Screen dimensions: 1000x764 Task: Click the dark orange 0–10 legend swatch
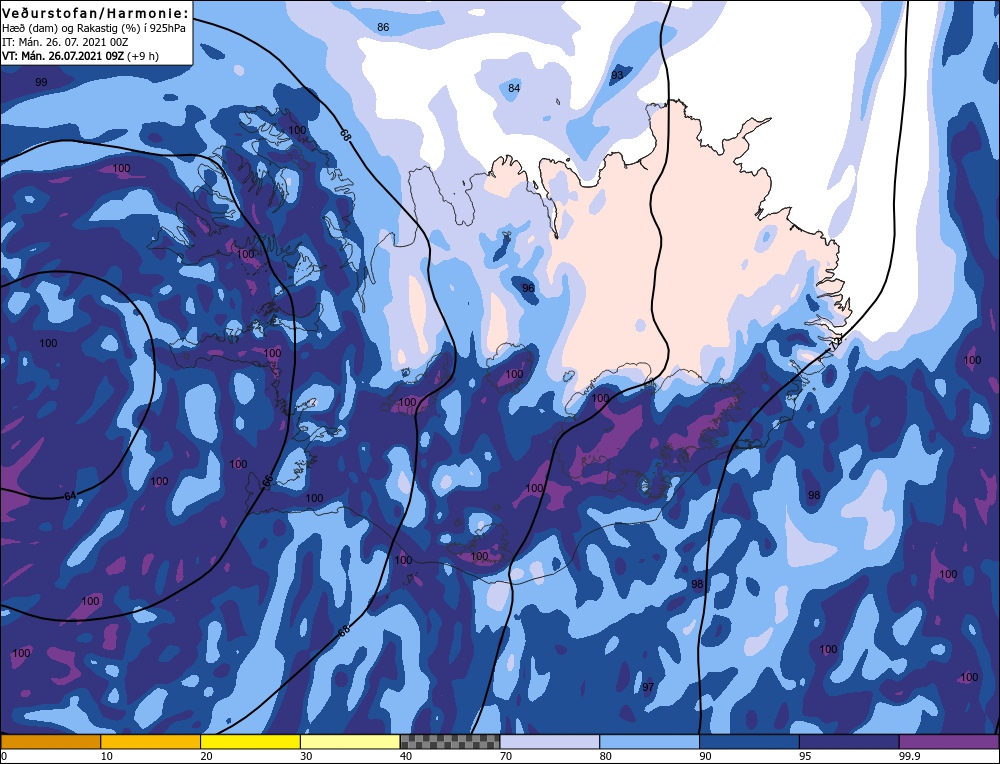coord(50,741)
